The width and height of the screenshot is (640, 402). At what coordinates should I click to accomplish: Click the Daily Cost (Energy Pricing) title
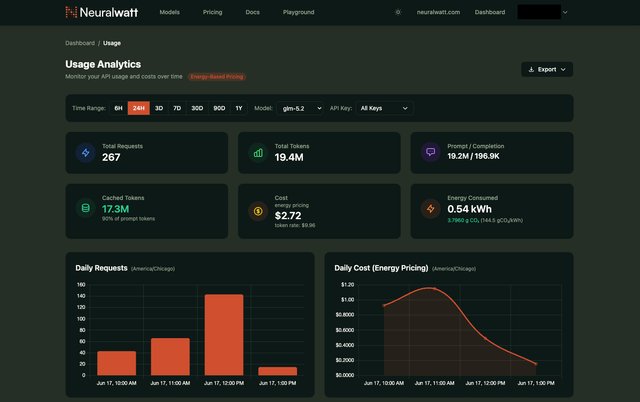click(381, 268)
